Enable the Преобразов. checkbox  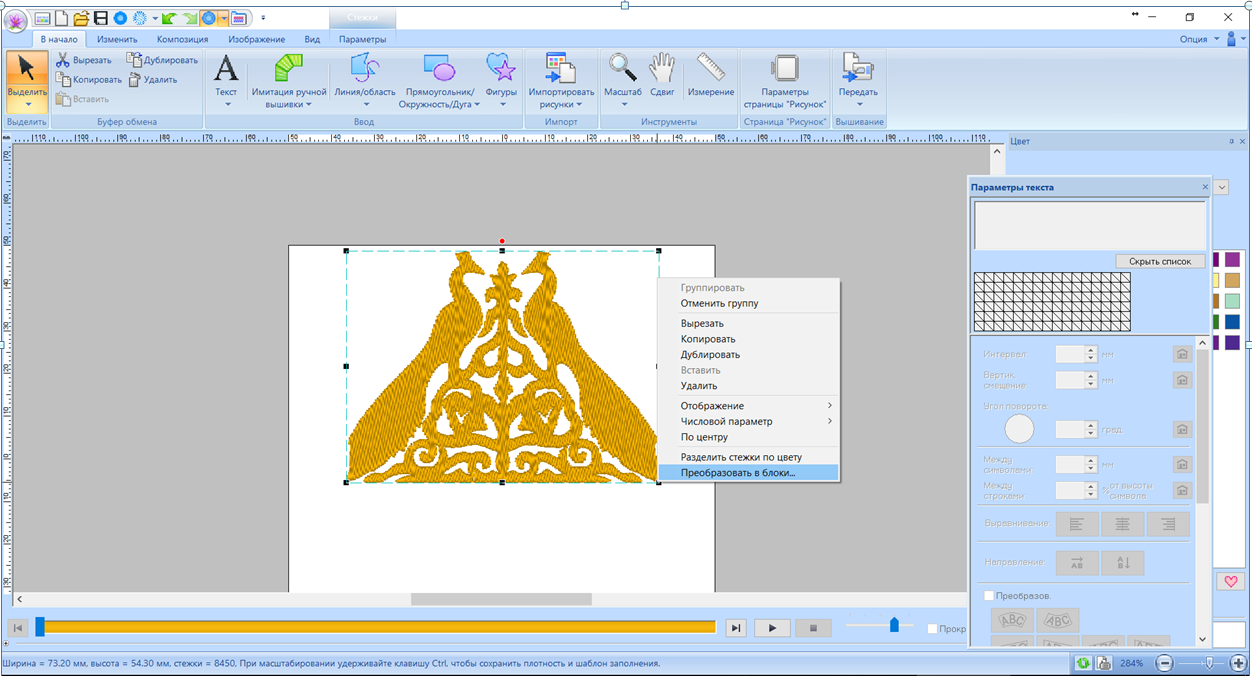[989, 596]
